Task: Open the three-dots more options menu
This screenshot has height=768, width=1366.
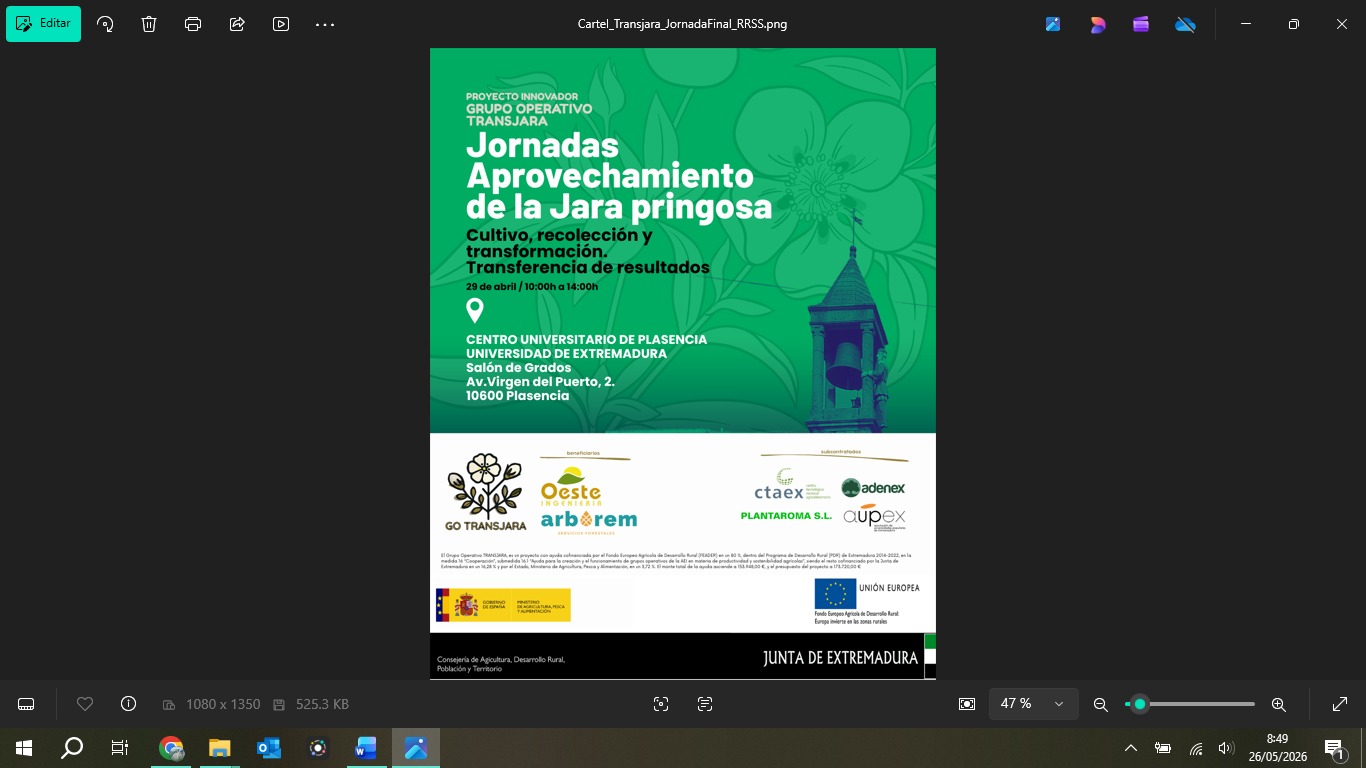Action: (325, 24)
